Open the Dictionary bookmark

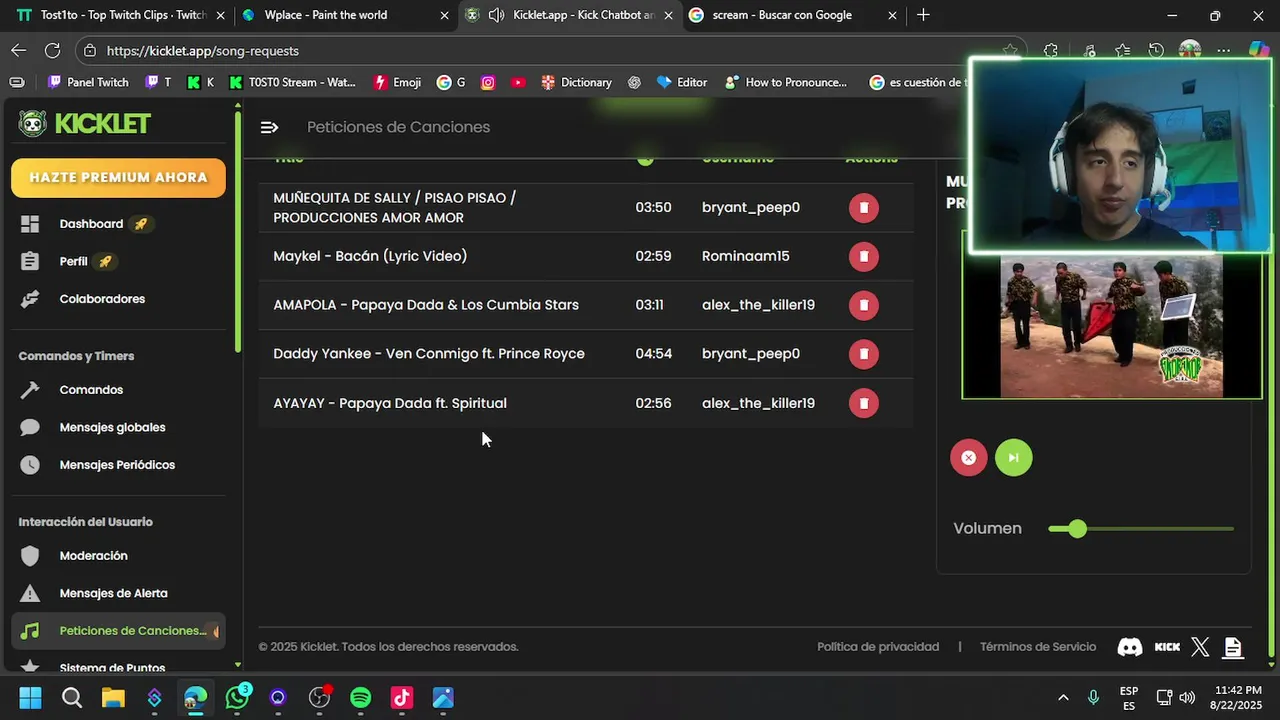(x=576, y=82)
